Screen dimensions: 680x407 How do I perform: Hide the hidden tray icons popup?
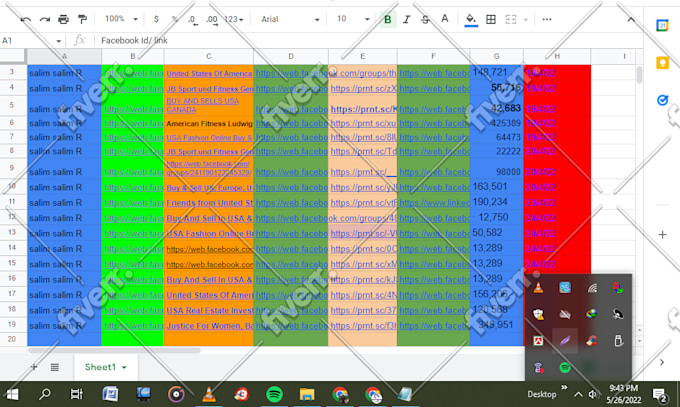(578, 394)
